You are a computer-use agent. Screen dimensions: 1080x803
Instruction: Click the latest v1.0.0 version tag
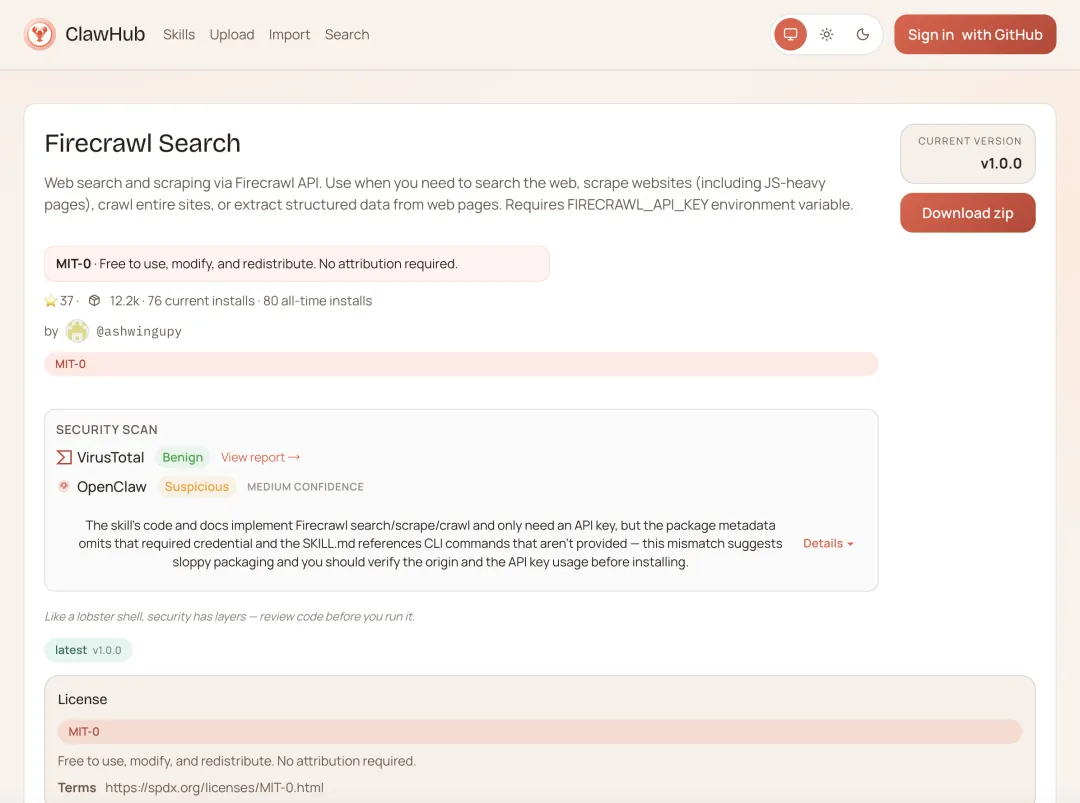coord(88,650)
